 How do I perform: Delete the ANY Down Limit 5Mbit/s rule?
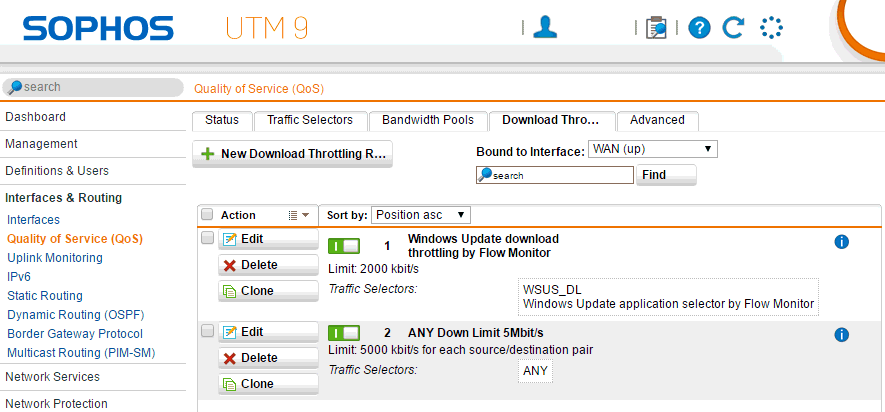point(268,358)
